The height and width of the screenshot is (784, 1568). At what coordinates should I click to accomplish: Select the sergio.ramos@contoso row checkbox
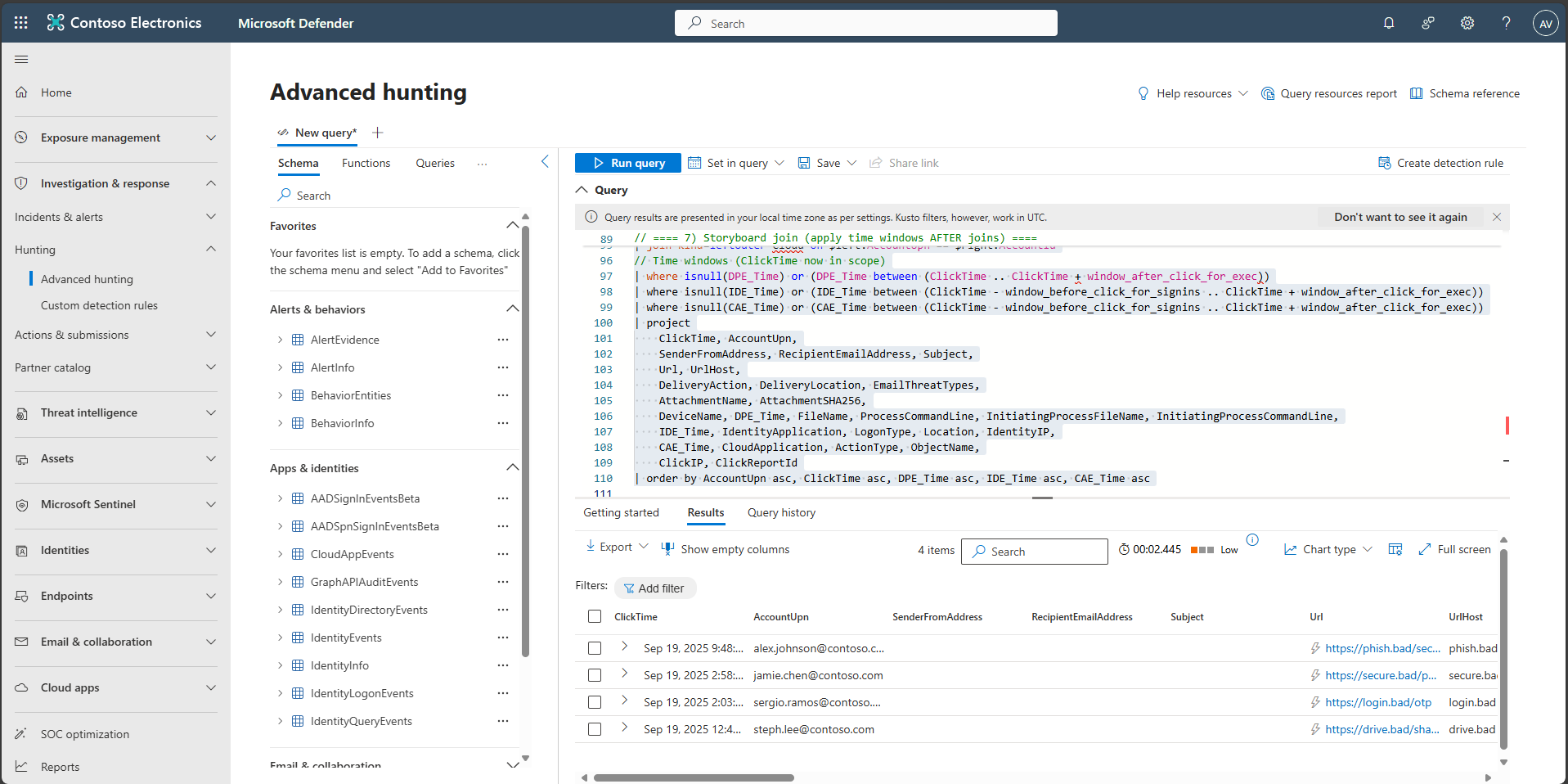pyautogui.click(x=595, y=702)
